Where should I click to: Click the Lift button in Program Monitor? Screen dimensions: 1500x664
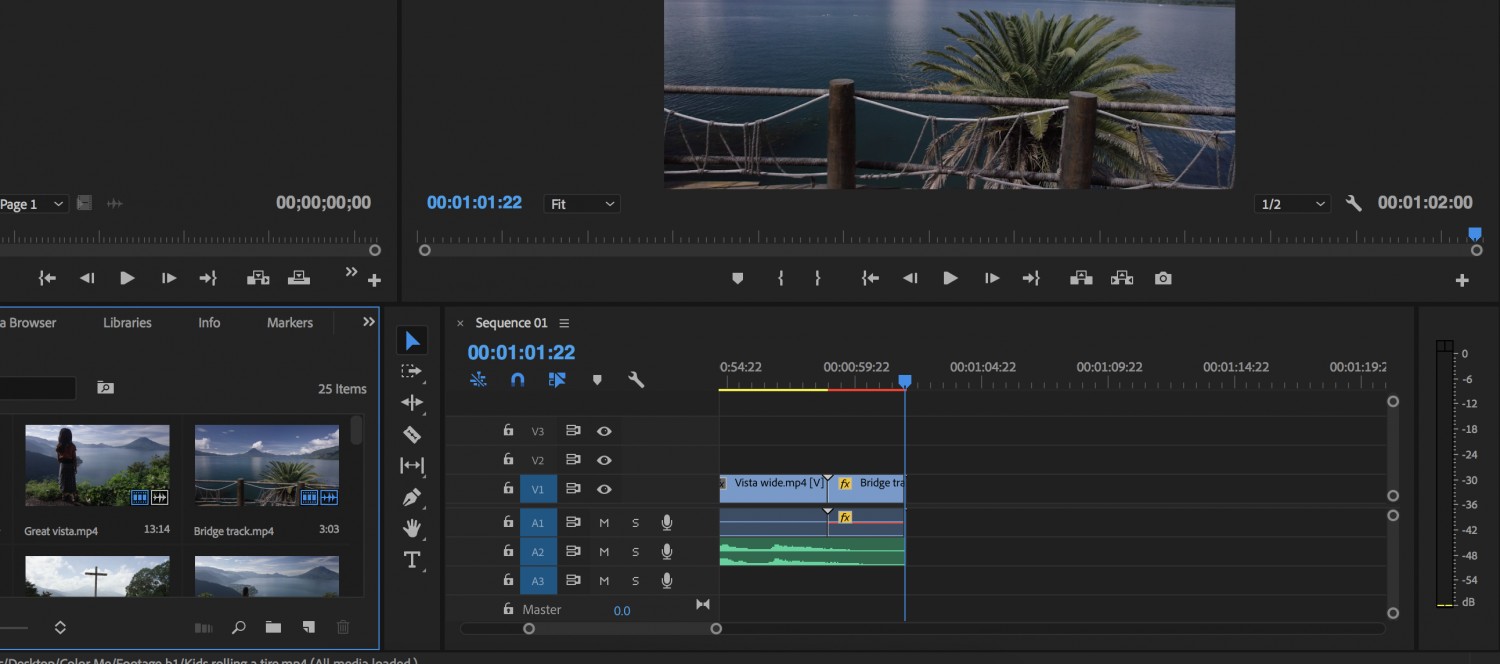(1081, 278)
